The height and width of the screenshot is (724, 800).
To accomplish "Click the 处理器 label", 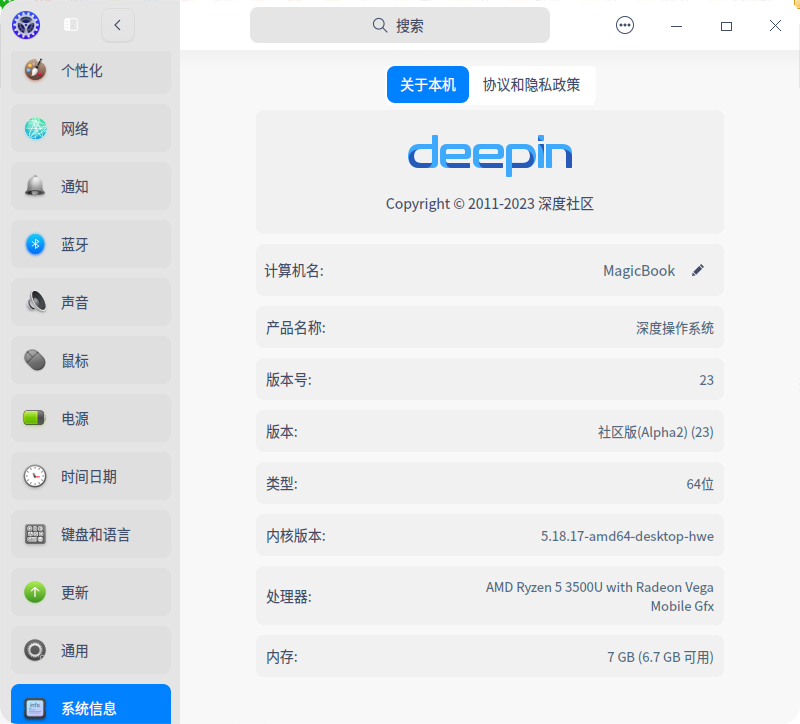I will point(288,596).
